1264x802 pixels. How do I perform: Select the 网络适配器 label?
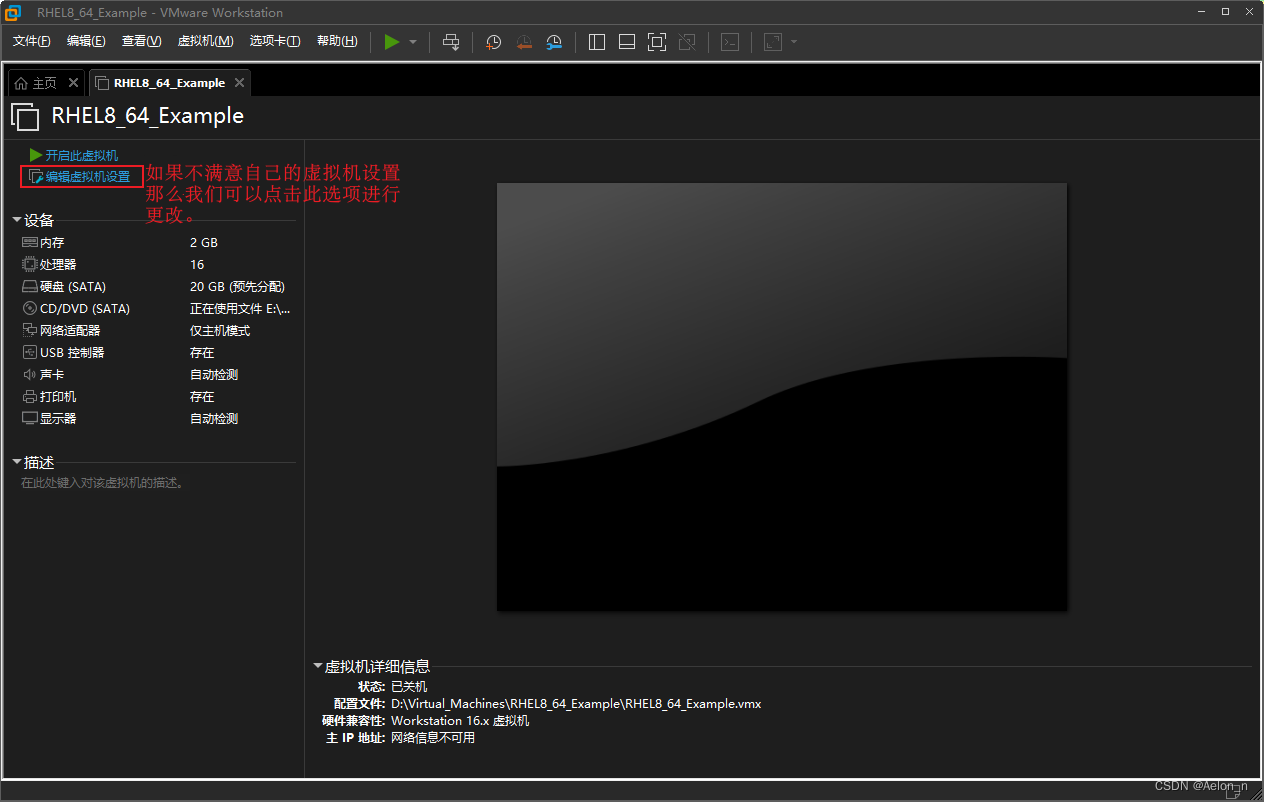point(70,330)
